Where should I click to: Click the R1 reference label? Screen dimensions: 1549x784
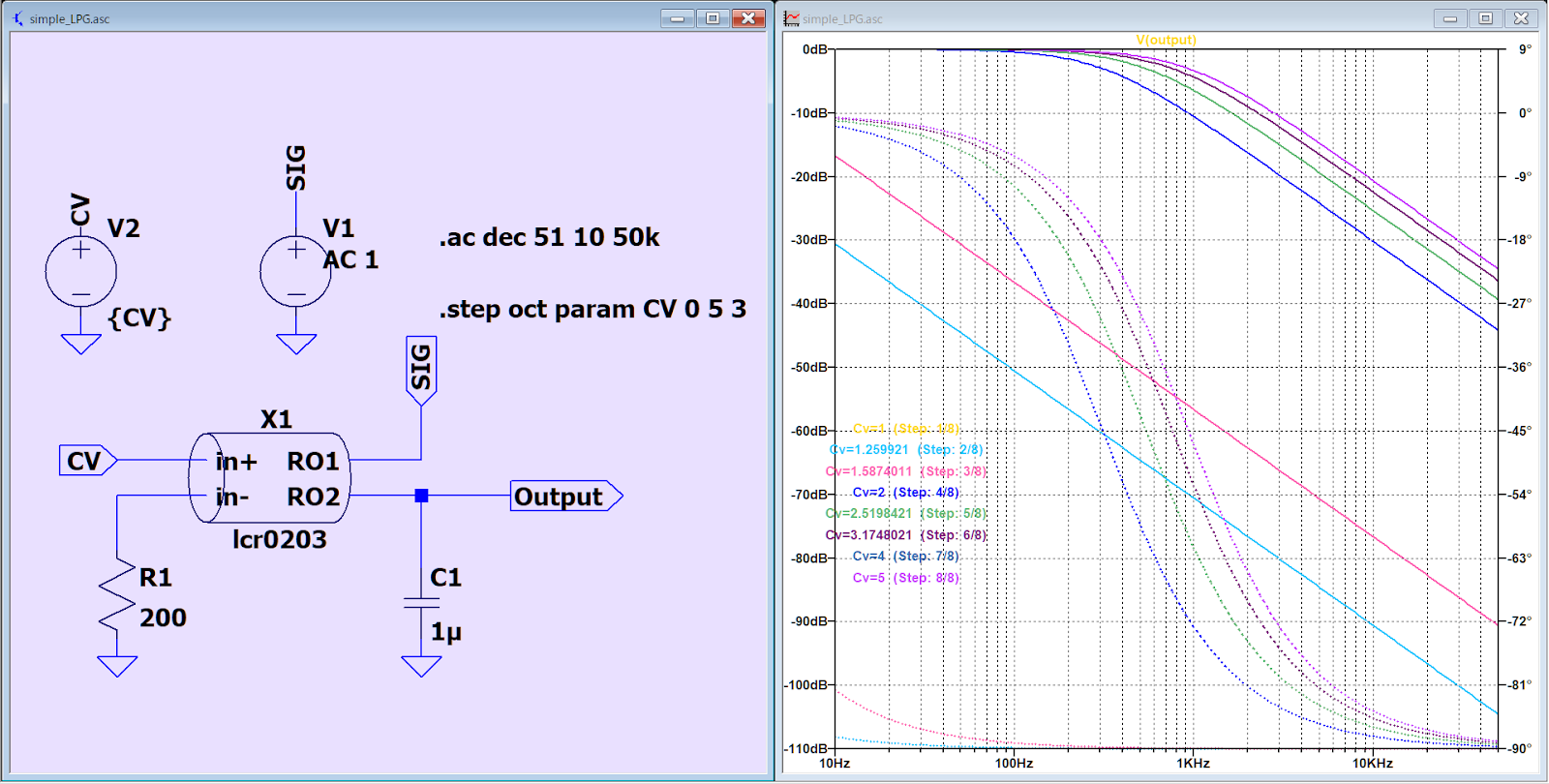[x=156, y=578]
